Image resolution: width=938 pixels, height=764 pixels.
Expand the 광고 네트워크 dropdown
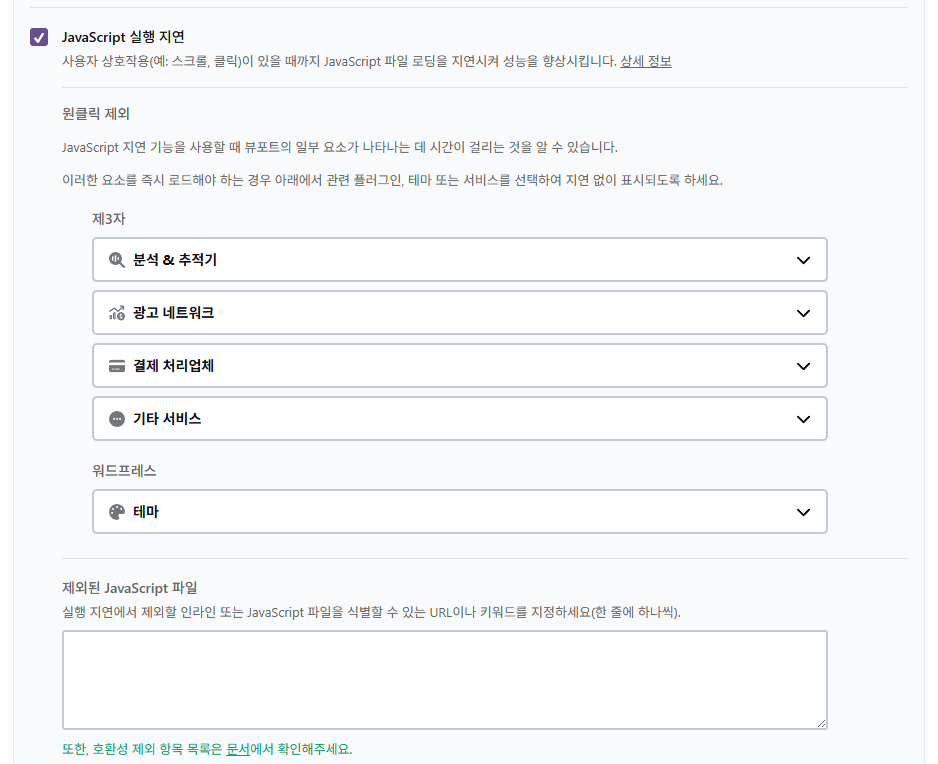[803, 312]
